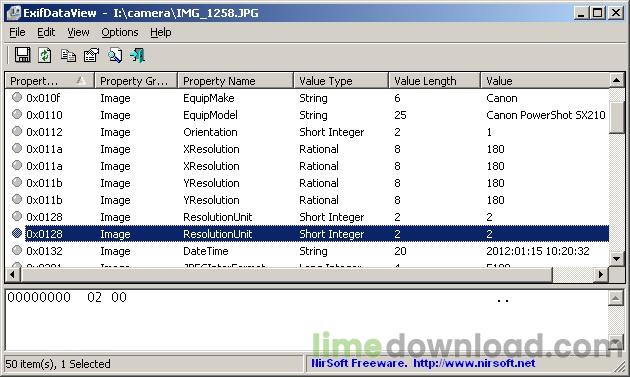Click the value 'Canon PowerShot SX210'

click(546, 115)
